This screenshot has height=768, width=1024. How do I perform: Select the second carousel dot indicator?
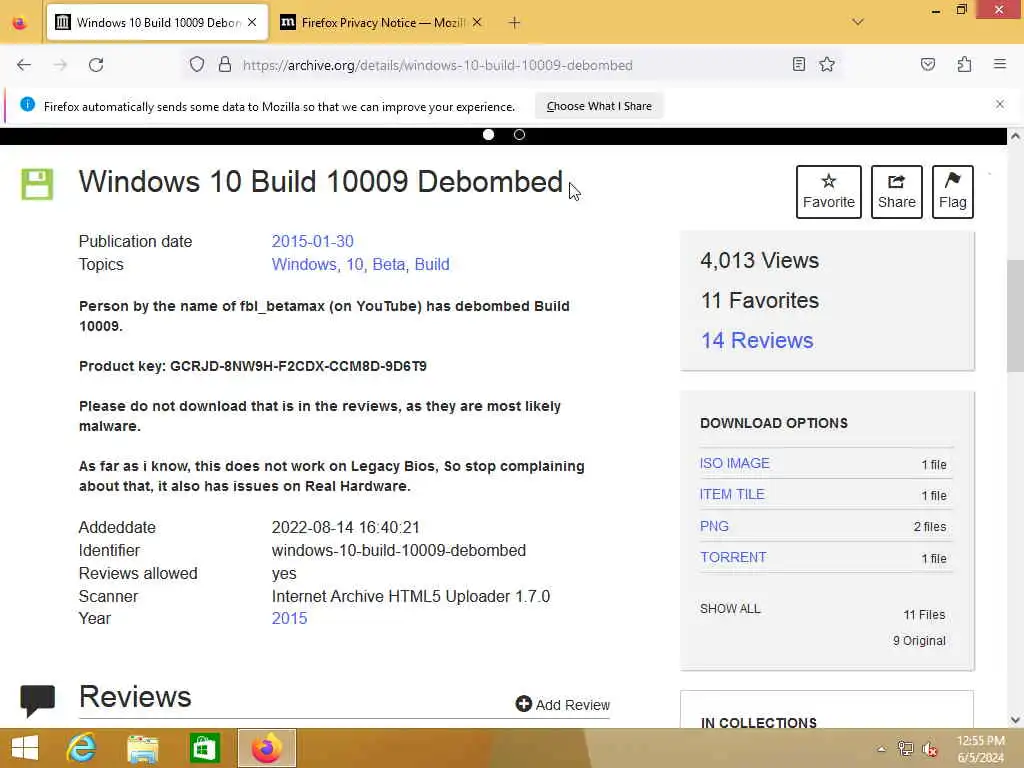[519, 135]
